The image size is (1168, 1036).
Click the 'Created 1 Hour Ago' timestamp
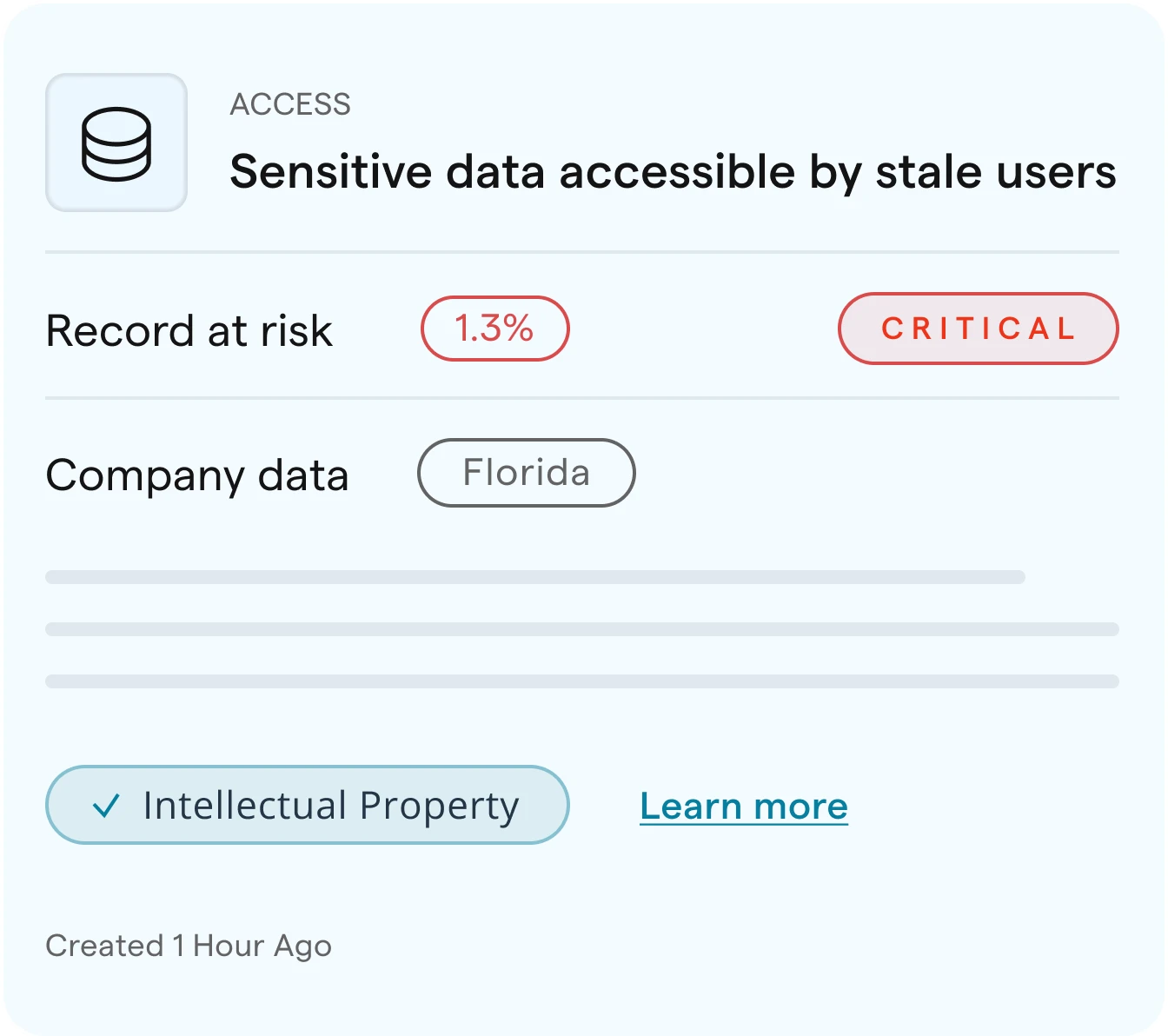189,946
